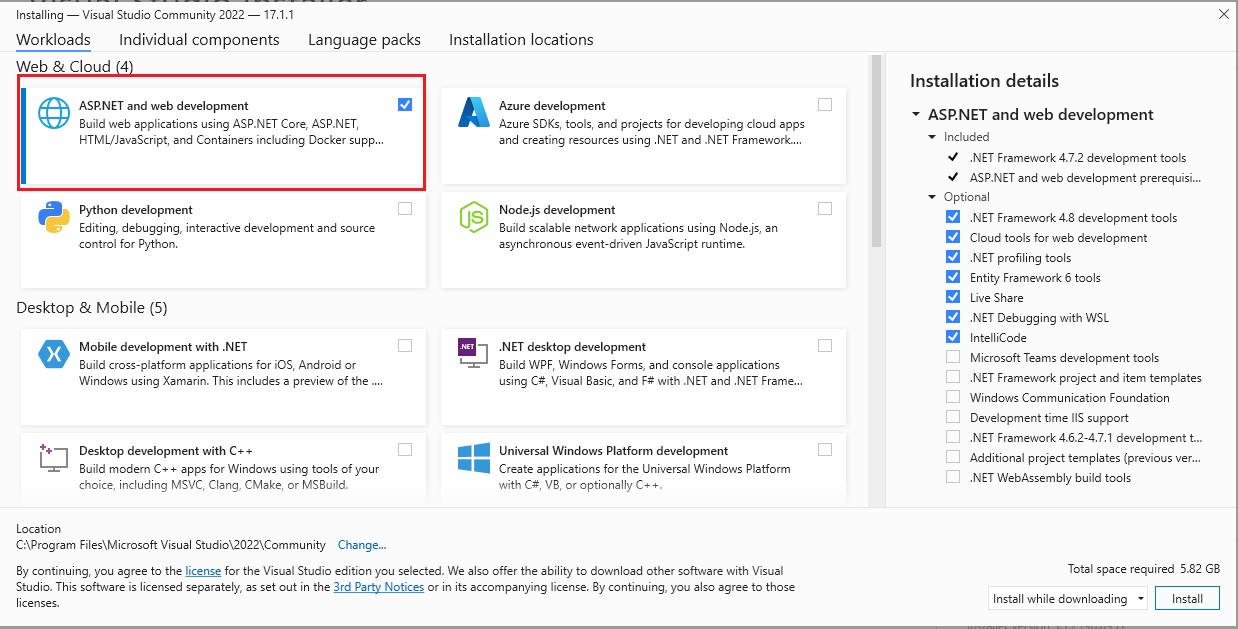Check Mobile development with .NET workload
Screen dimensions: 1238x629
405,345
